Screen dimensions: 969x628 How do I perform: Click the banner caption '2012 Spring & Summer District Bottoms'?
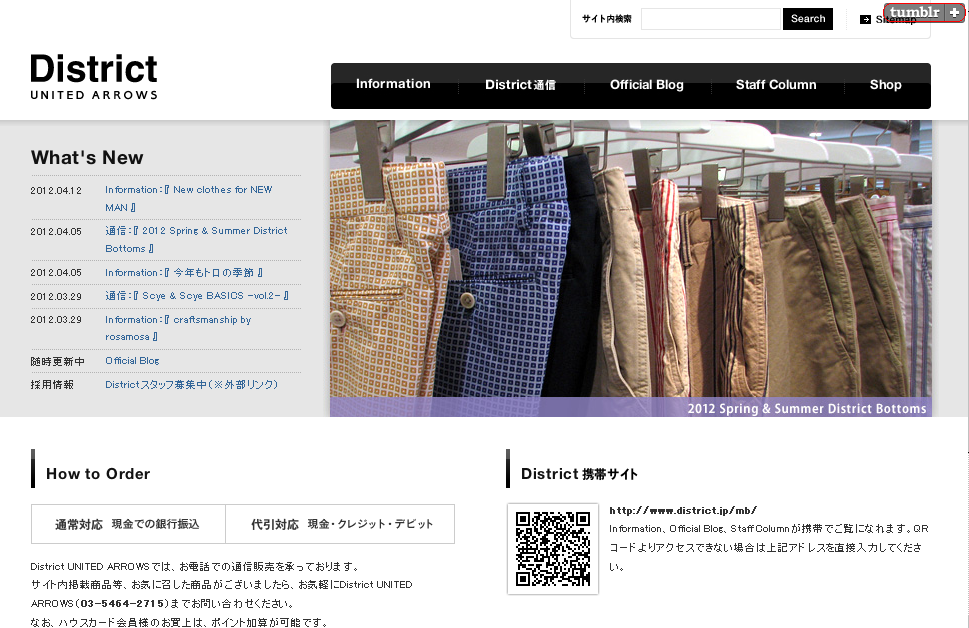(806, 409)
